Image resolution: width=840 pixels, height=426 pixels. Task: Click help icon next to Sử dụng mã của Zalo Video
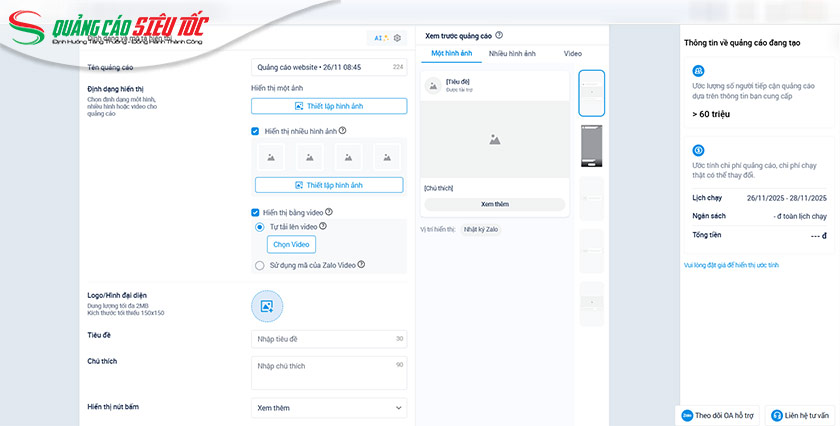point(361,265)
